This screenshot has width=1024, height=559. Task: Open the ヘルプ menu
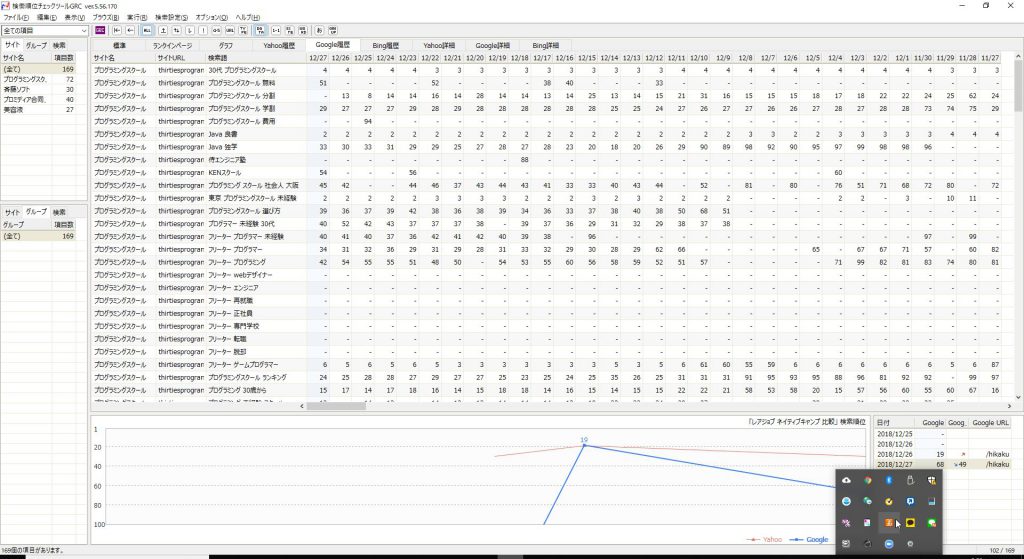[x=248, y=18]
